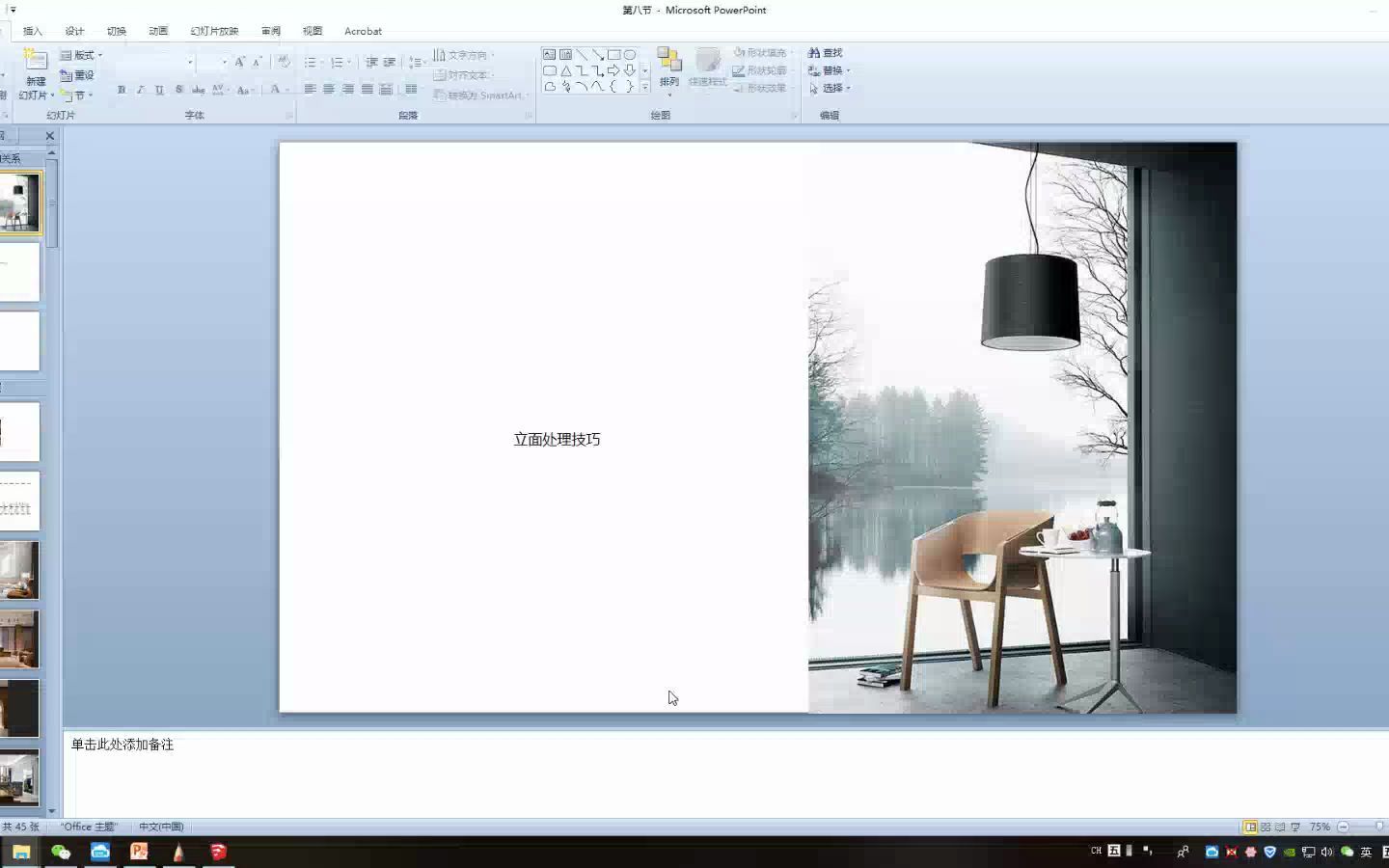This screenshot has height=868, width=1389.
Task: Click the zoom out minus button
Action: (x=1343, y=827)
